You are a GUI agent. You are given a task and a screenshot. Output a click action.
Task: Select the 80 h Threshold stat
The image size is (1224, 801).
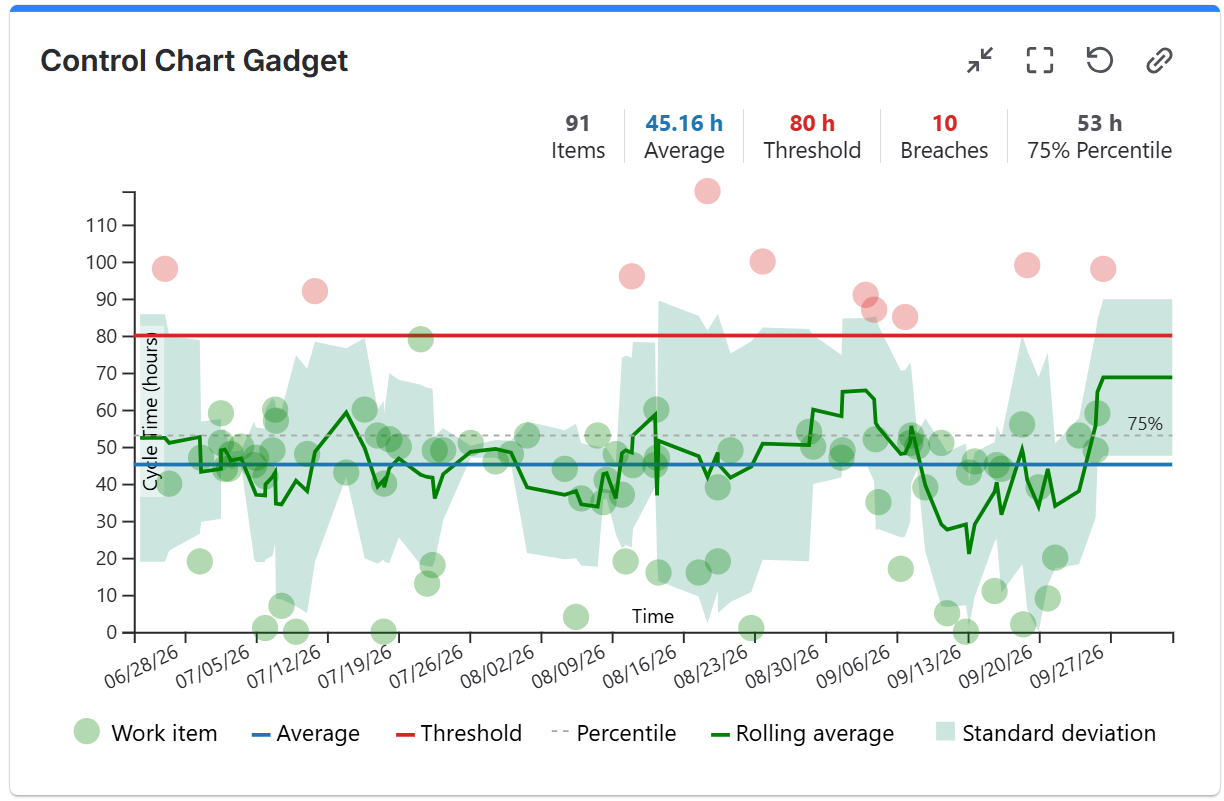coord(812,137)
